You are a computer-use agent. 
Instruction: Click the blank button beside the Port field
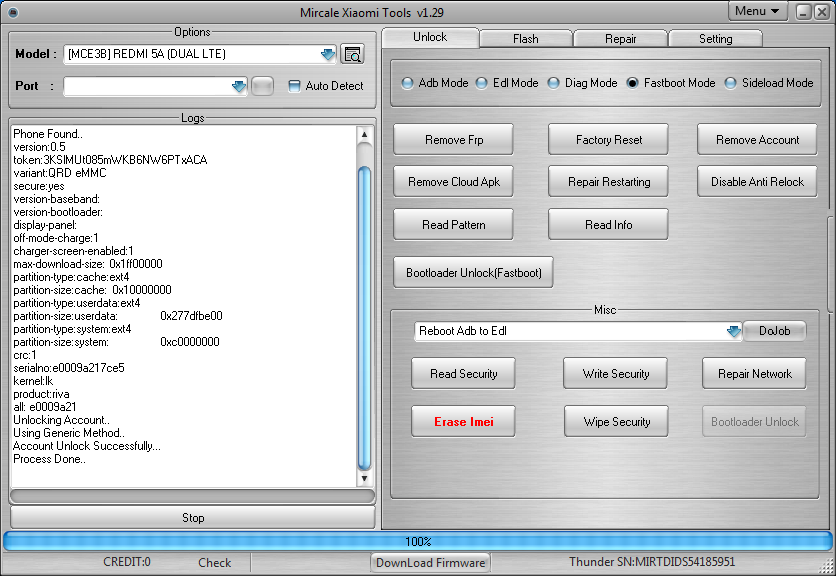coord(262,86)
